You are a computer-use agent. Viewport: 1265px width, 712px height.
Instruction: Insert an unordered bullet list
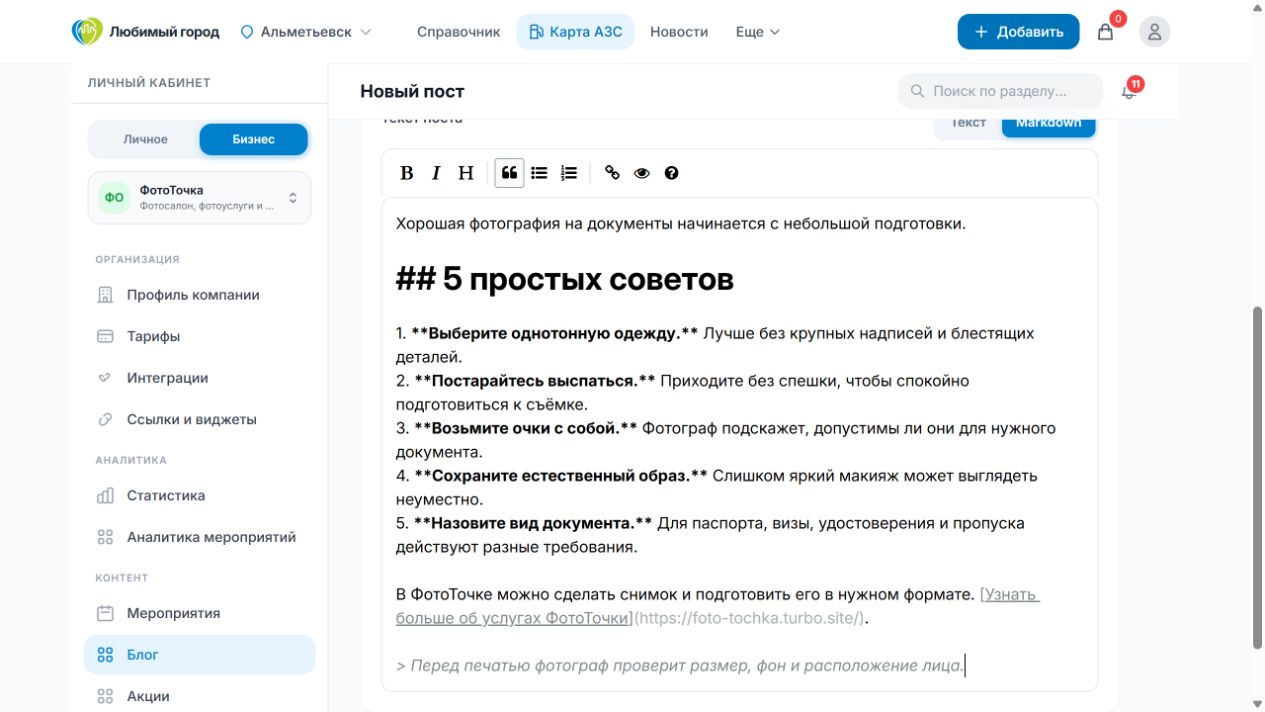tap(539, 173)
